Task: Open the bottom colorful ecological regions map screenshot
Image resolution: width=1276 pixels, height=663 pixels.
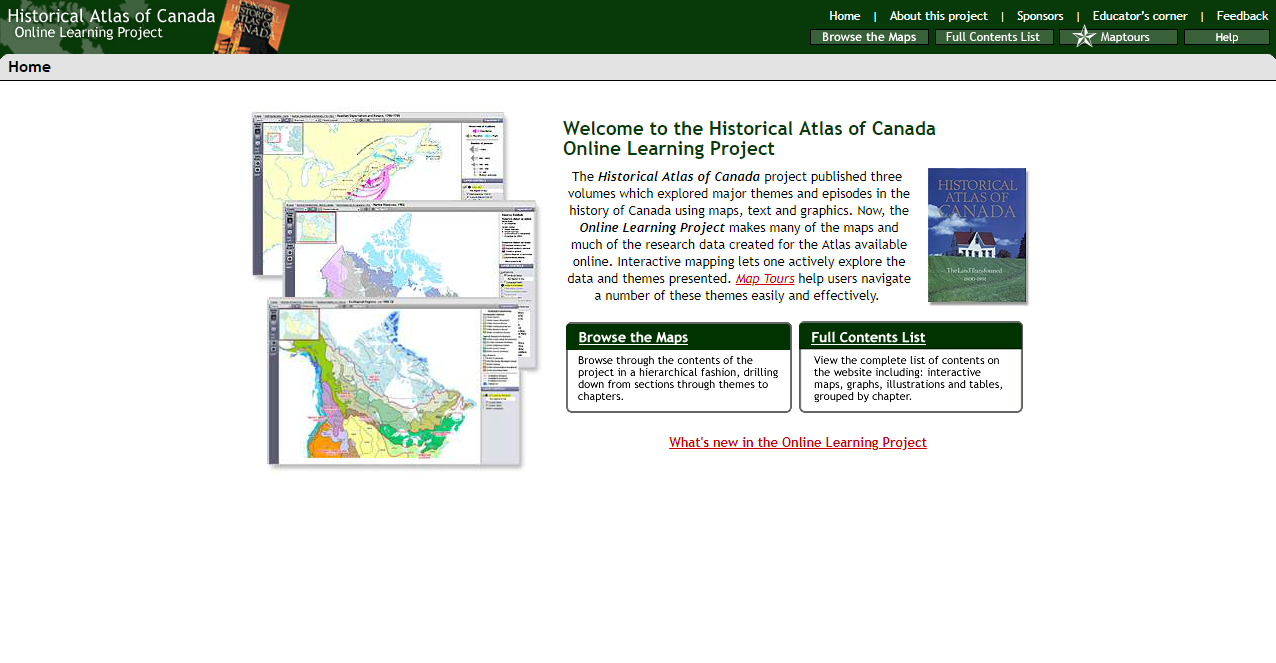Action: coord(395,385)
